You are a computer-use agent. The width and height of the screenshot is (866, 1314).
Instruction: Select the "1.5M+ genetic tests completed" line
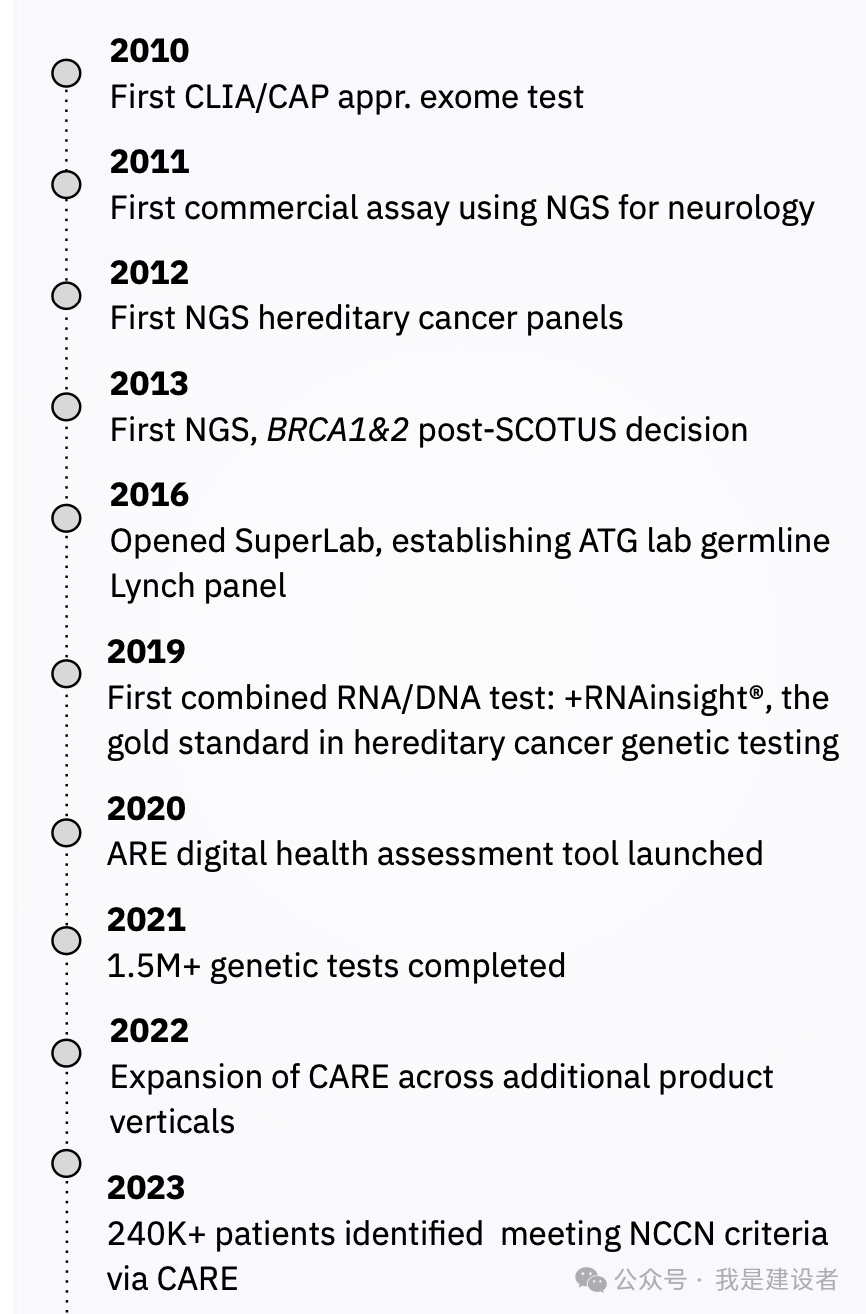(x=336, y=966)
